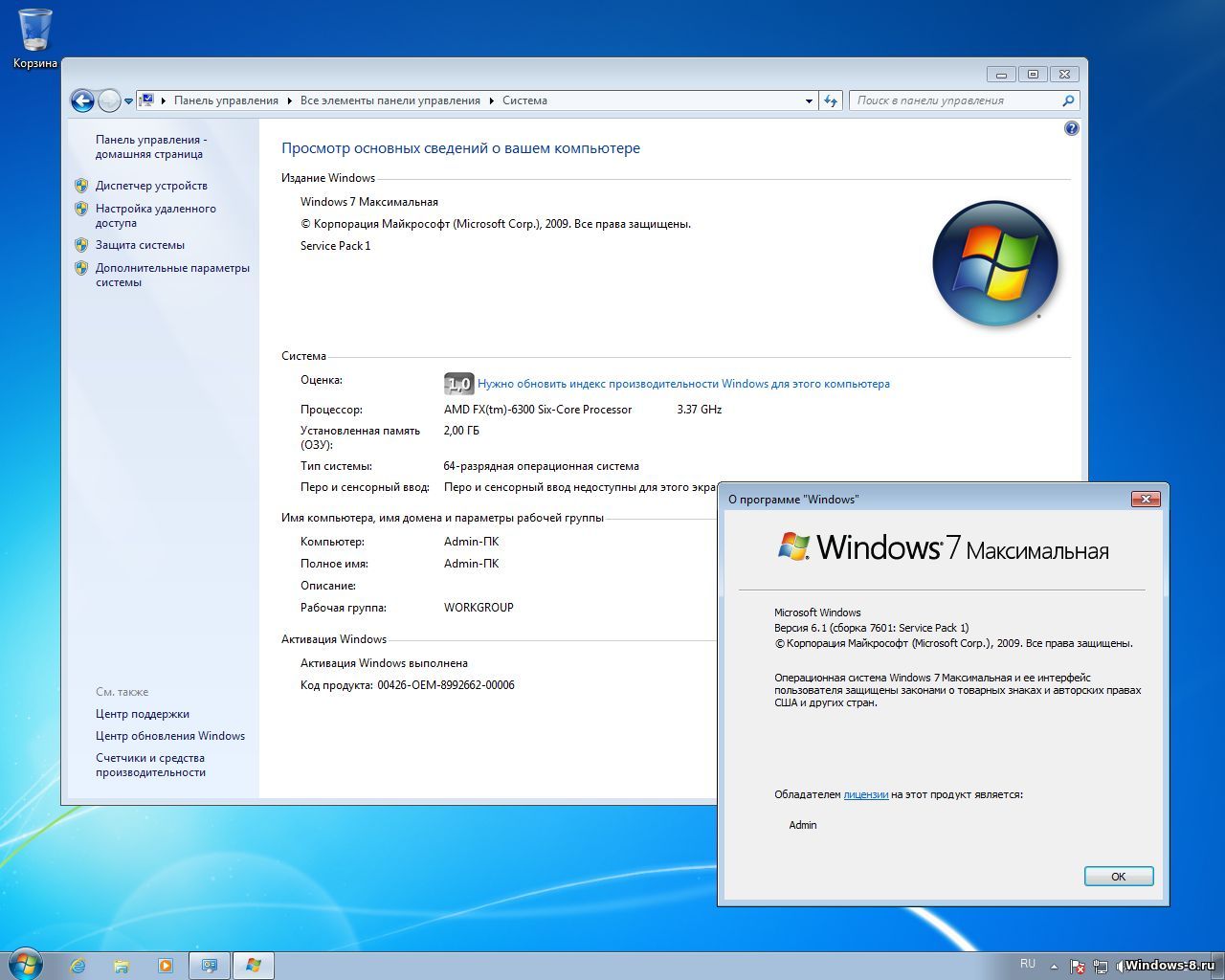Click the Windows logo orb in System window
The width and height of the screenshot is (1225, 980).
[995, 263]
